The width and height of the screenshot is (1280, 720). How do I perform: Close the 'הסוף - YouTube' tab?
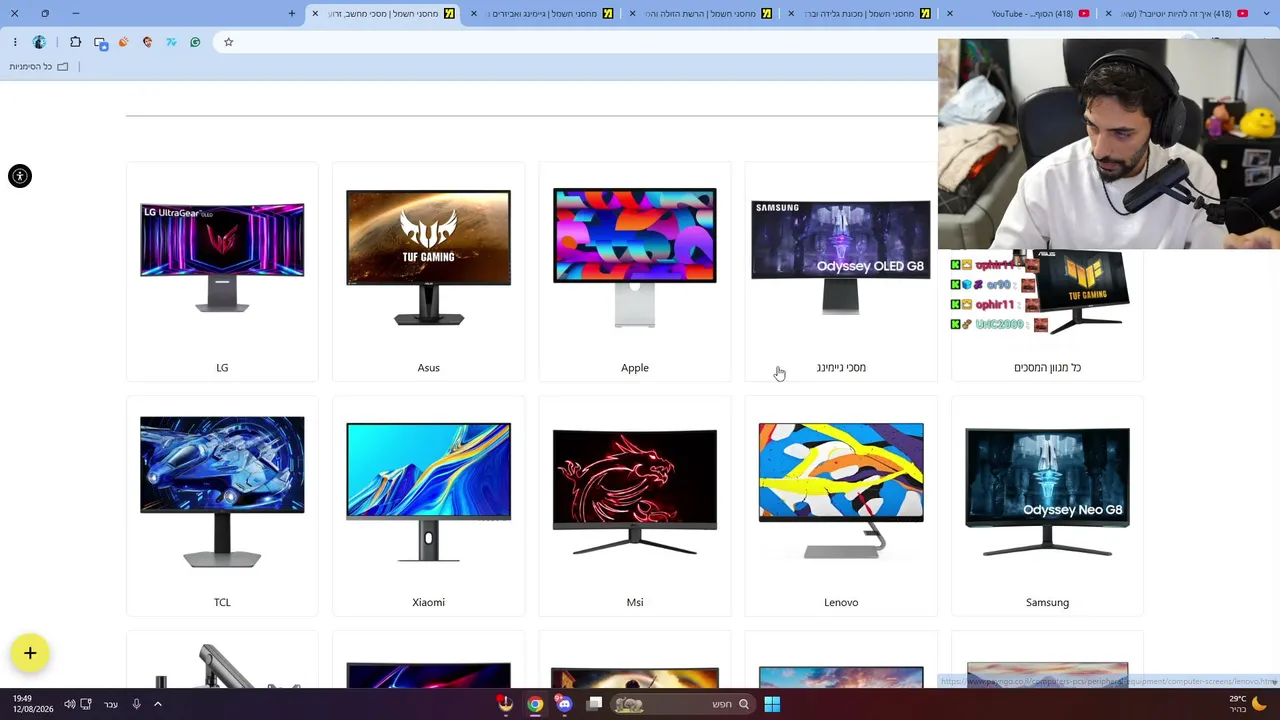point(949,13)
